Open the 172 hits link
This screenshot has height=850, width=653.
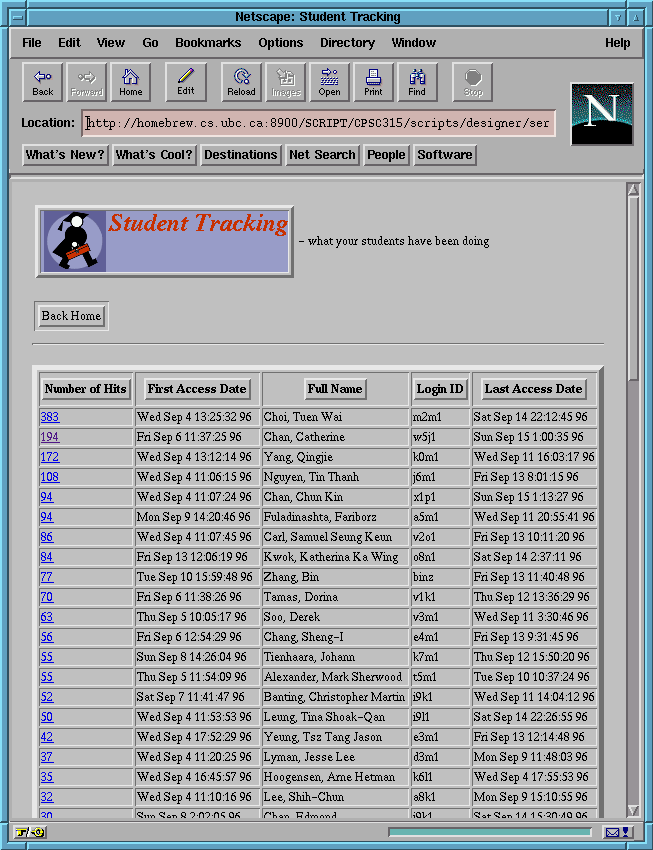tap(50, 457)
